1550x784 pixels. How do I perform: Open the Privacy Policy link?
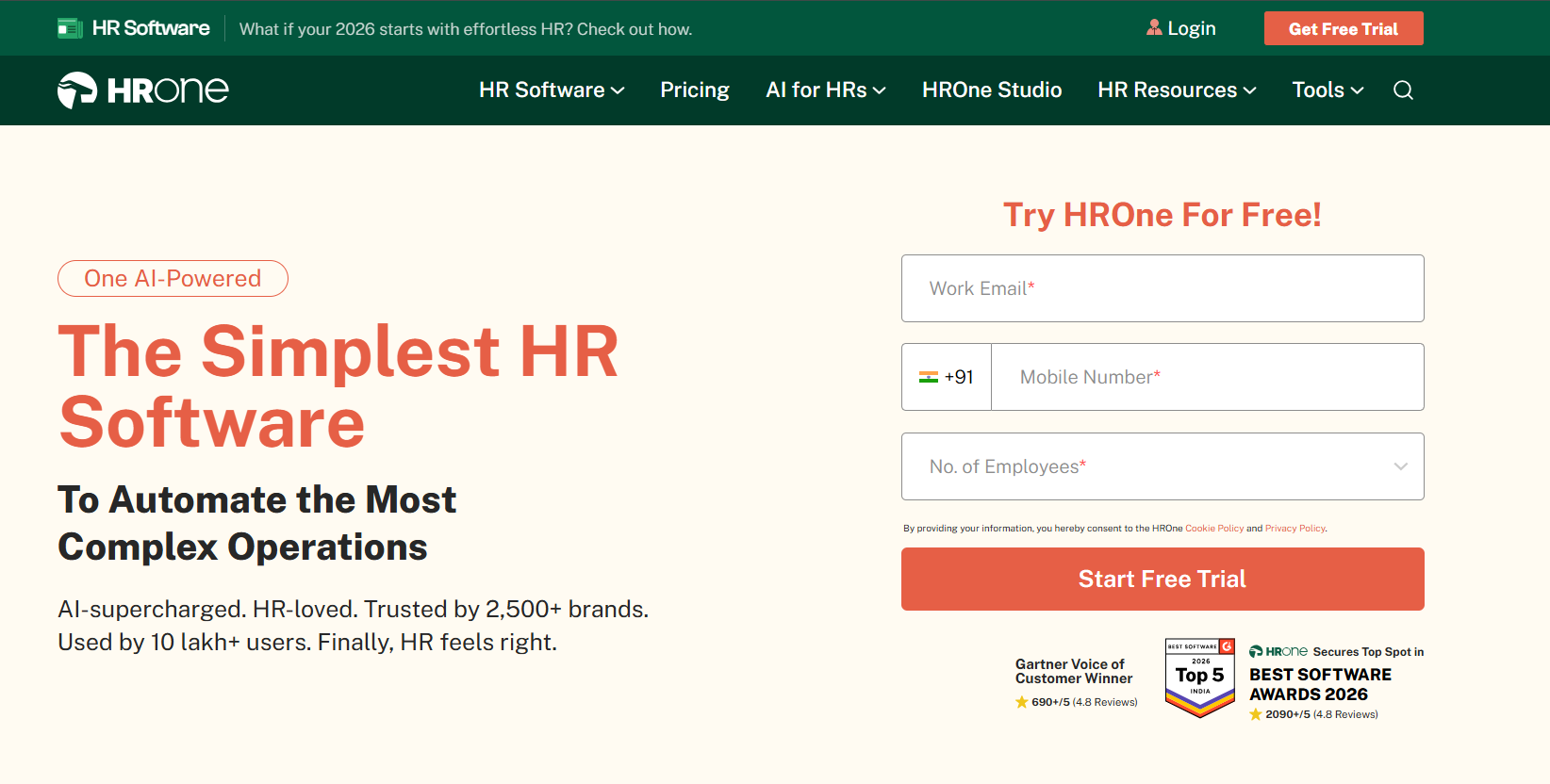(1295, 529)
